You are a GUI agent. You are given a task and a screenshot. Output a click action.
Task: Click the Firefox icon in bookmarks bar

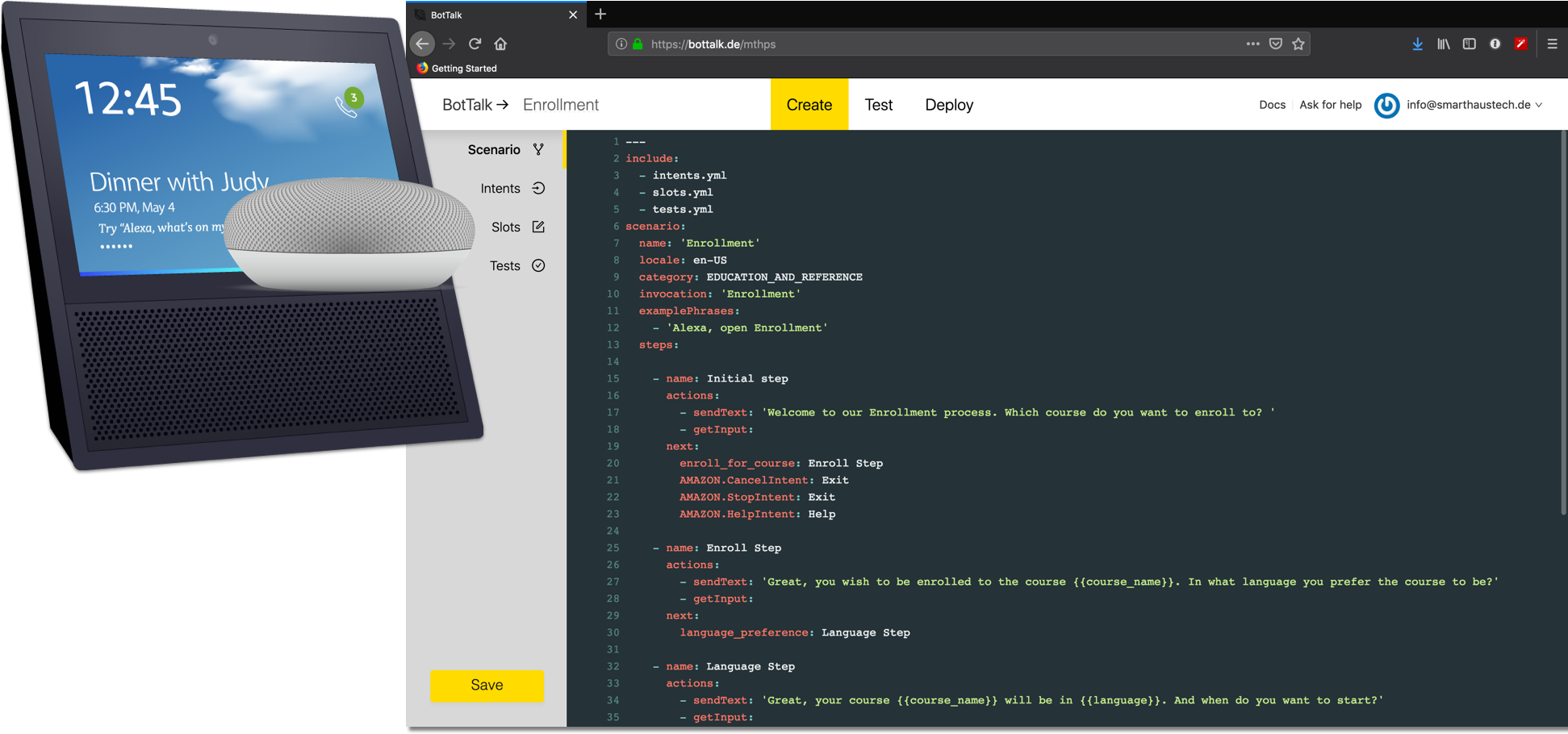[x=422, y=68]
